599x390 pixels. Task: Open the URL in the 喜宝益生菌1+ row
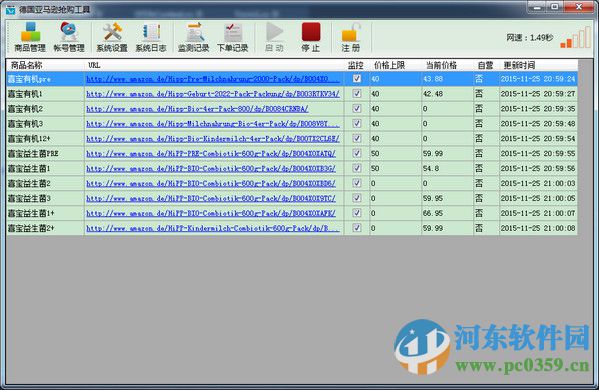211,213
